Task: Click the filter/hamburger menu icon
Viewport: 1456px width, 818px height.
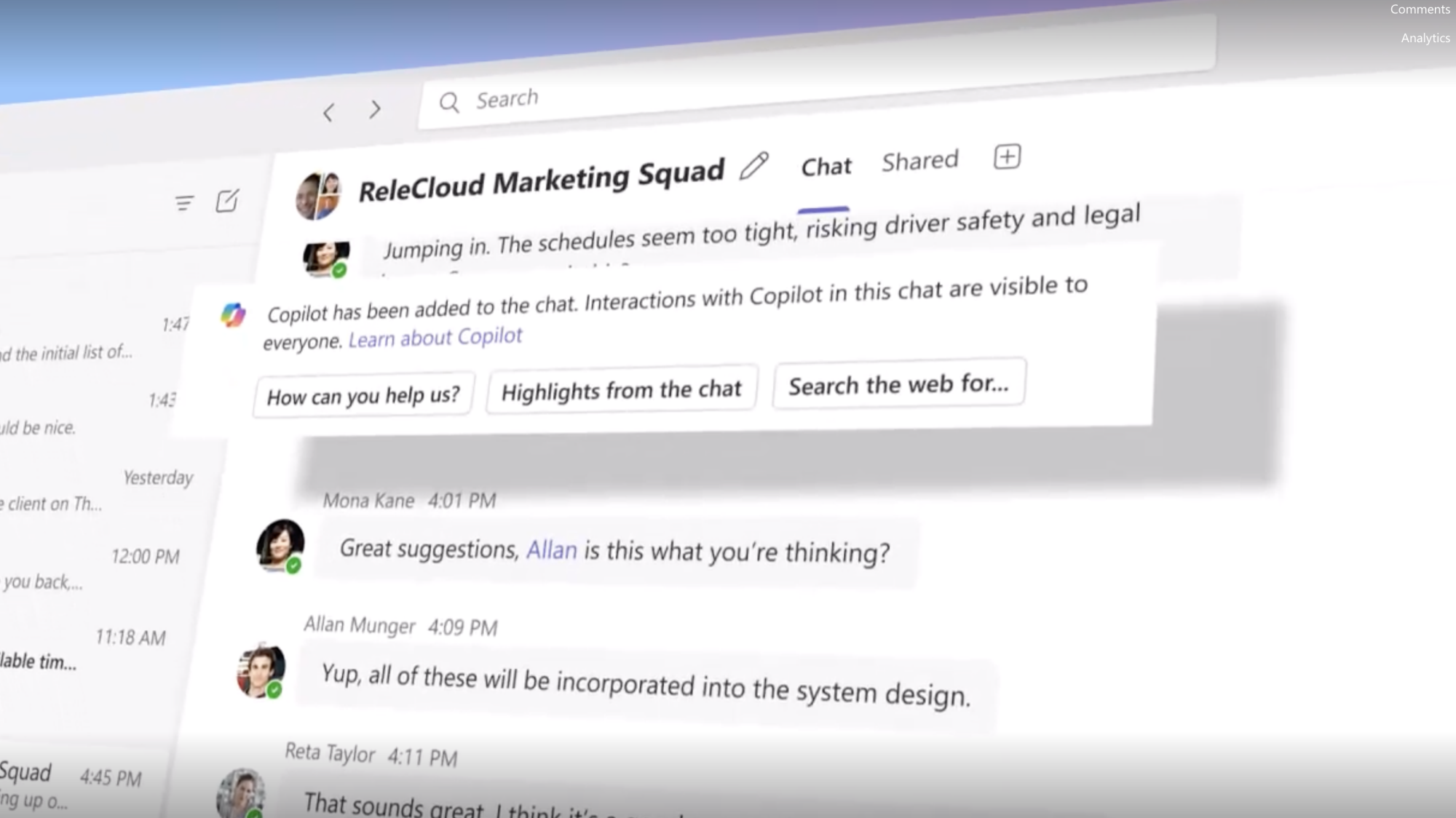Action: click(x=184, y=202)
